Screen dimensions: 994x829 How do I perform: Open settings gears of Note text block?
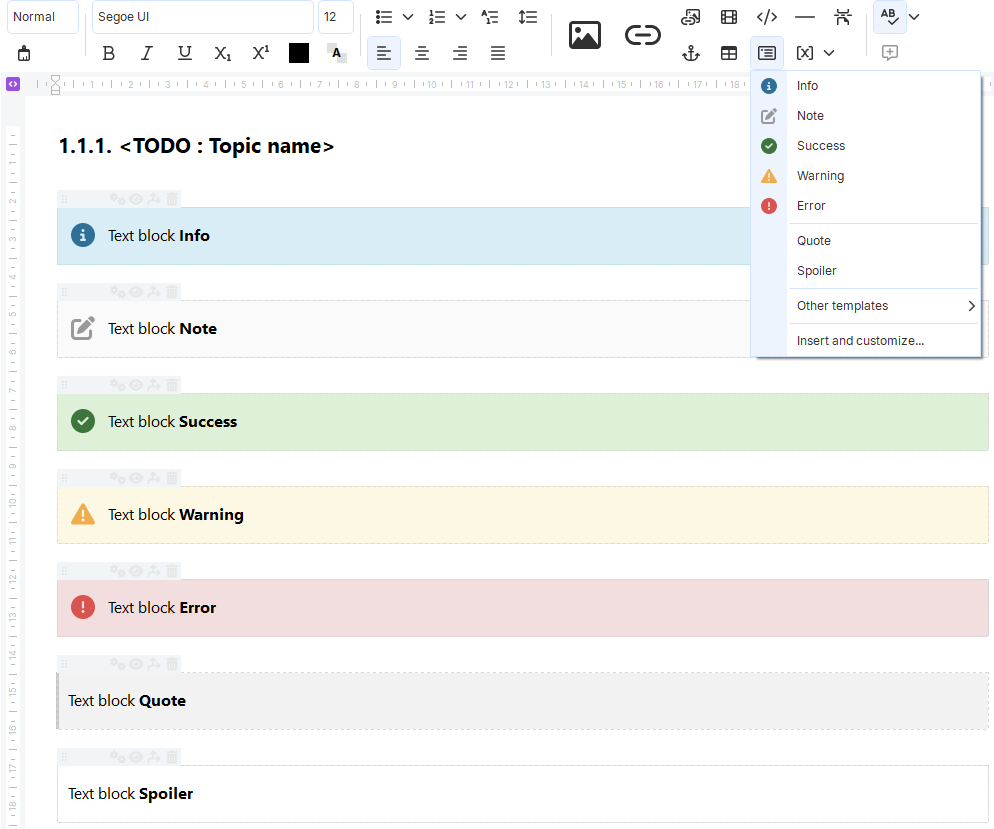point(117,292)
